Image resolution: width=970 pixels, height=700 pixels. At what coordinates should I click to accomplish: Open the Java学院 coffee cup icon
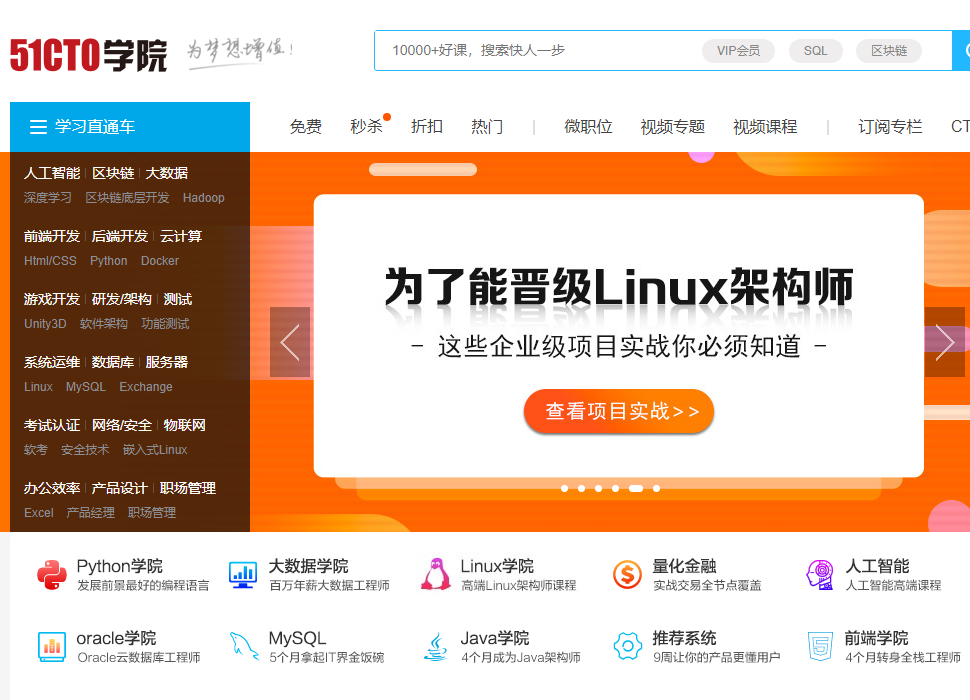[435, 646]
